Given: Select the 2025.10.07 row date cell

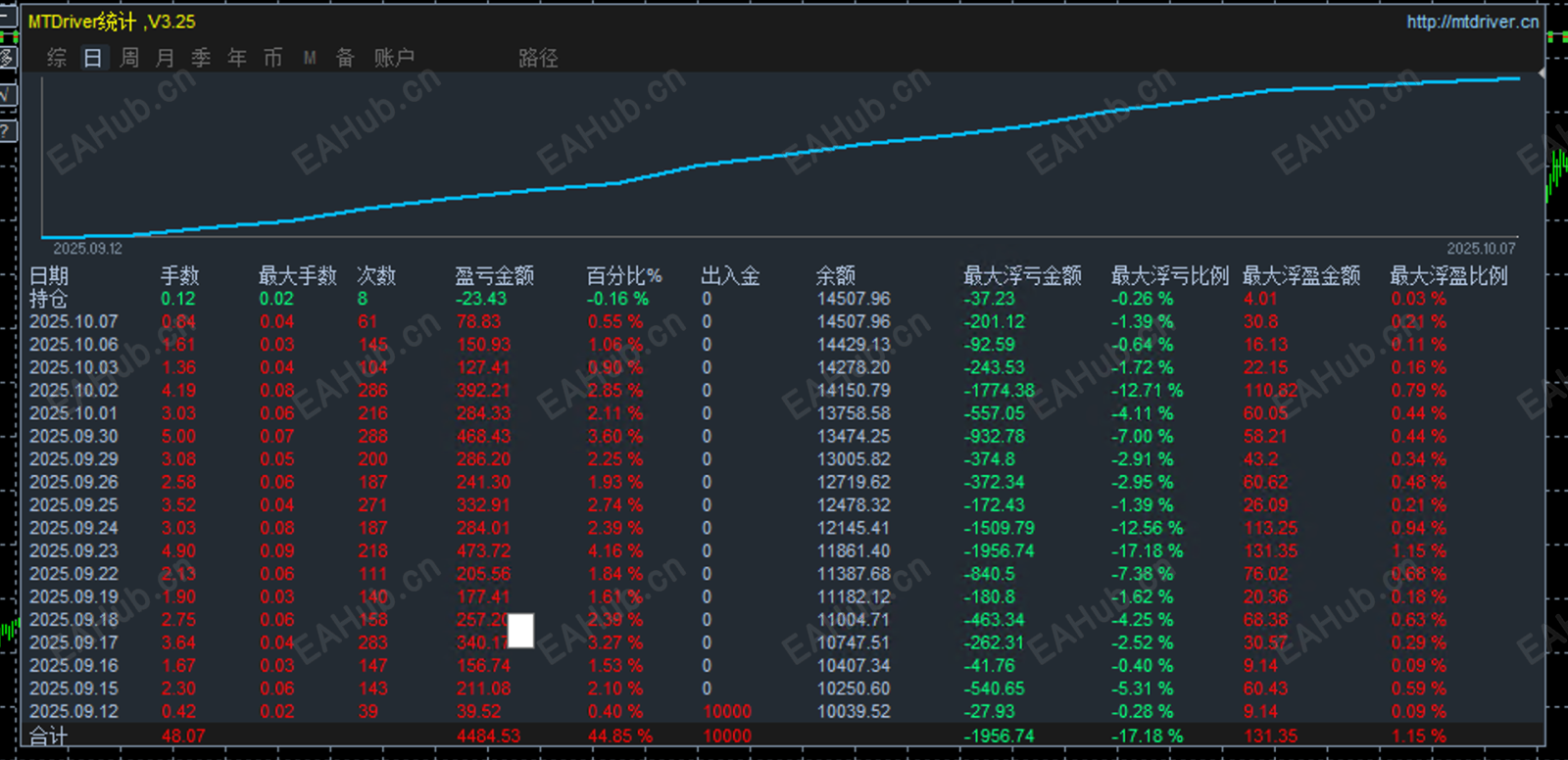Looking at the screenshot, I should click(73, 322).
